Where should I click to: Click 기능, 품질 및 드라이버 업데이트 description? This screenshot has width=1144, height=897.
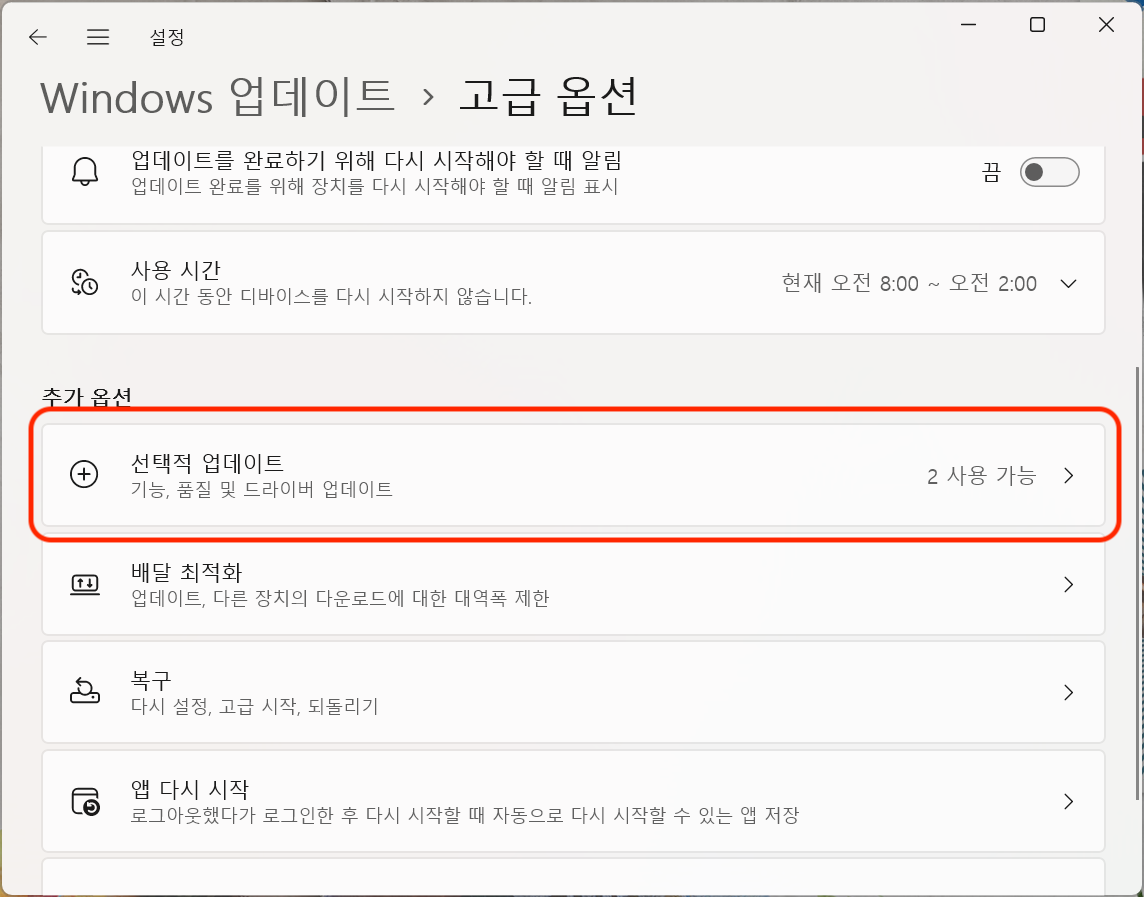[x=262, y=489]
